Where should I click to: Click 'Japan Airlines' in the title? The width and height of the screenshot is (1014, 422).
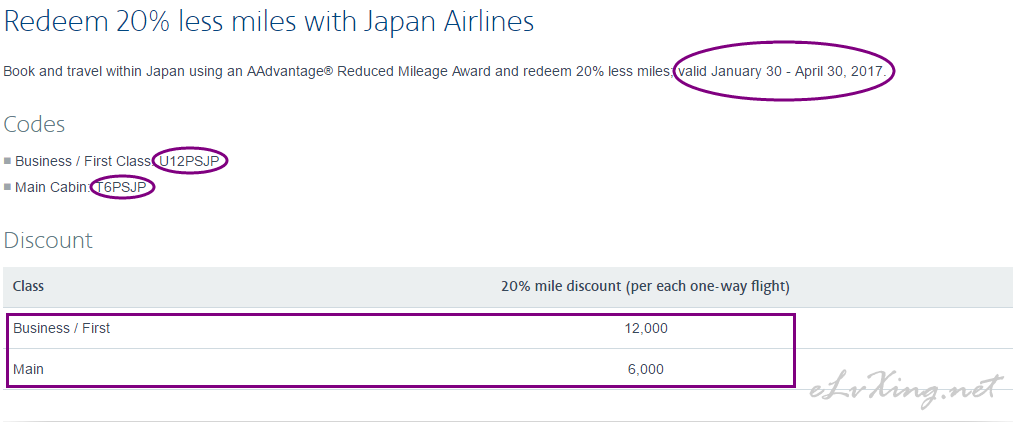(x=446, y=23)
